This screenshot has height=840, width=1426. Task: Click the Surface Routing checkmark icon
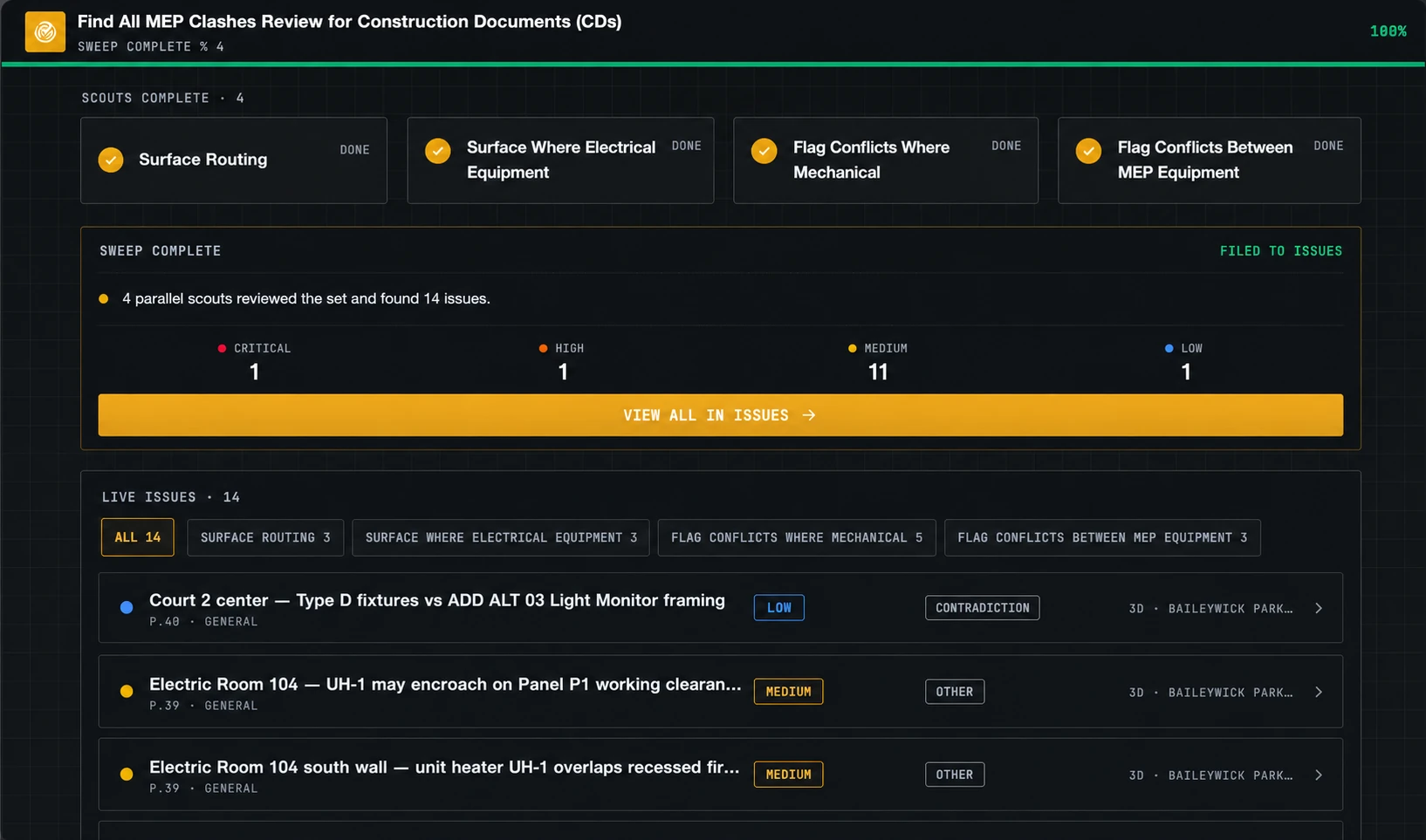111,160
